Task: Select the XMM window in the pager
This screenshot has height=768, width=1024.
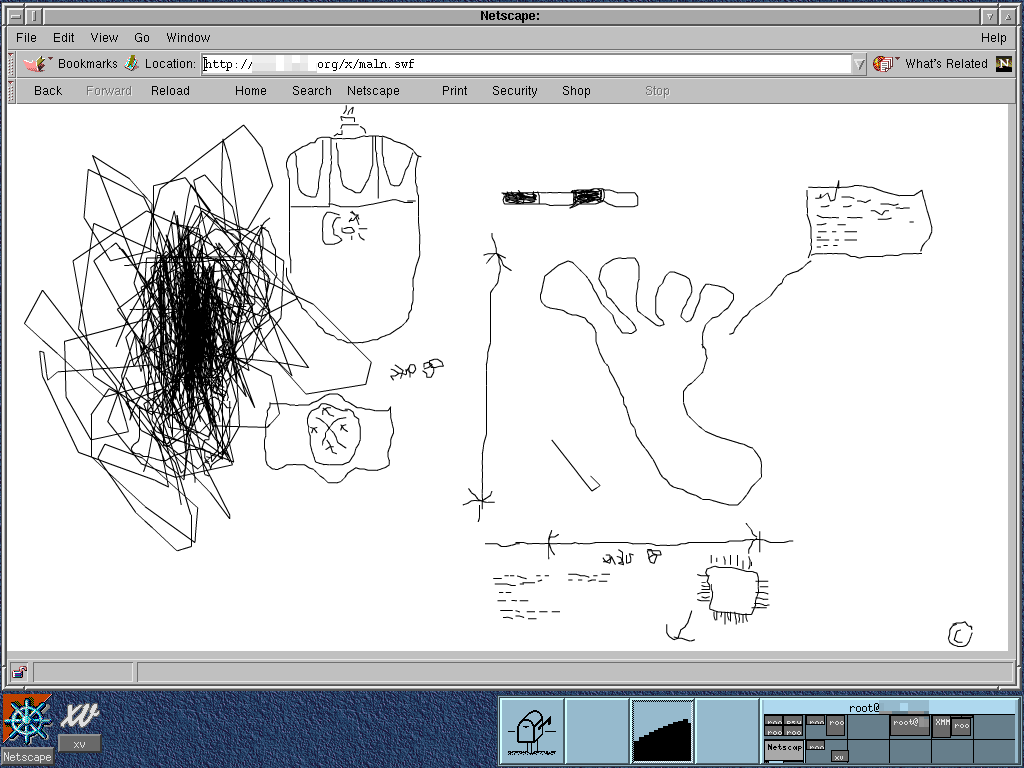Action: click(942, 725)
